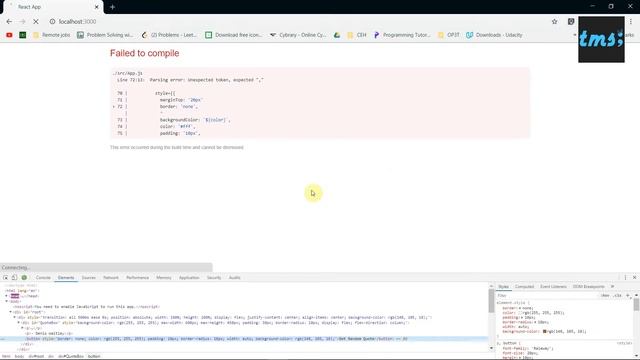640x360 pixels.
Task: Toggle the .cls class editor button
Action: tap(618, 295)
